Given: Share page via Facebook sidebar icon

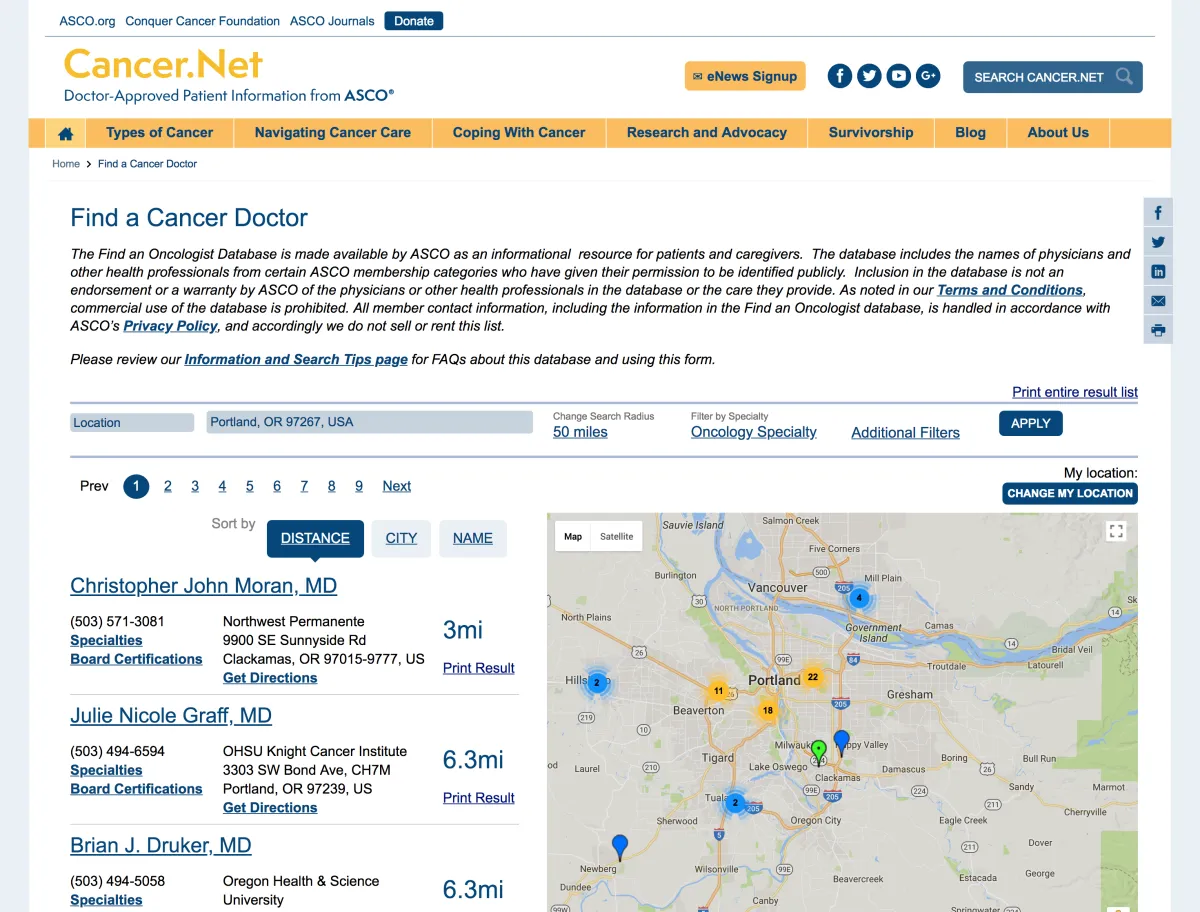Looking at the screenshot, I should pyautogui.click(x=1158, y=213).
